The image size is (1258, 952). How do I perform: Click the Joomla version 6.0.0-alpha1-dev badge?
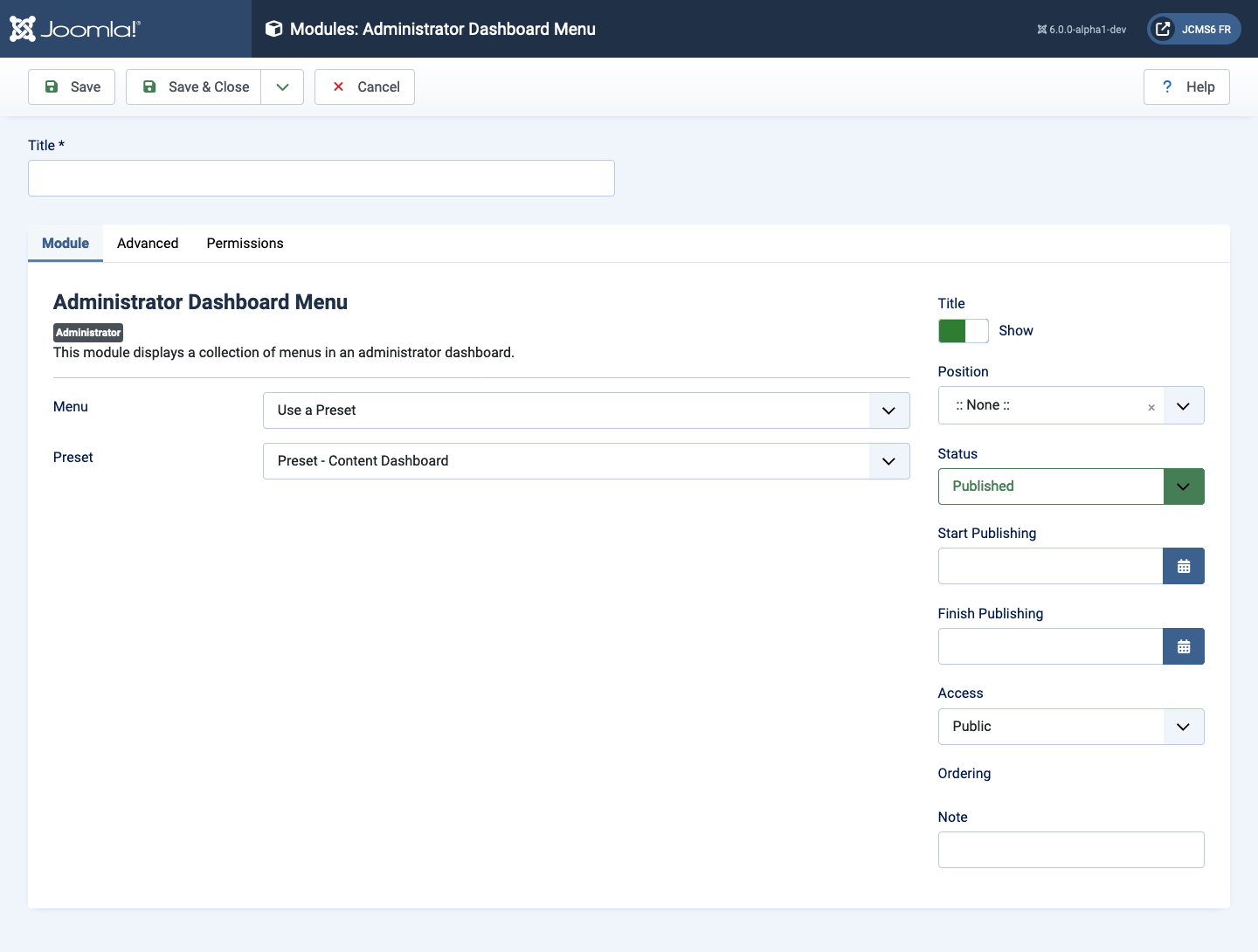(x=1082, y=30)
